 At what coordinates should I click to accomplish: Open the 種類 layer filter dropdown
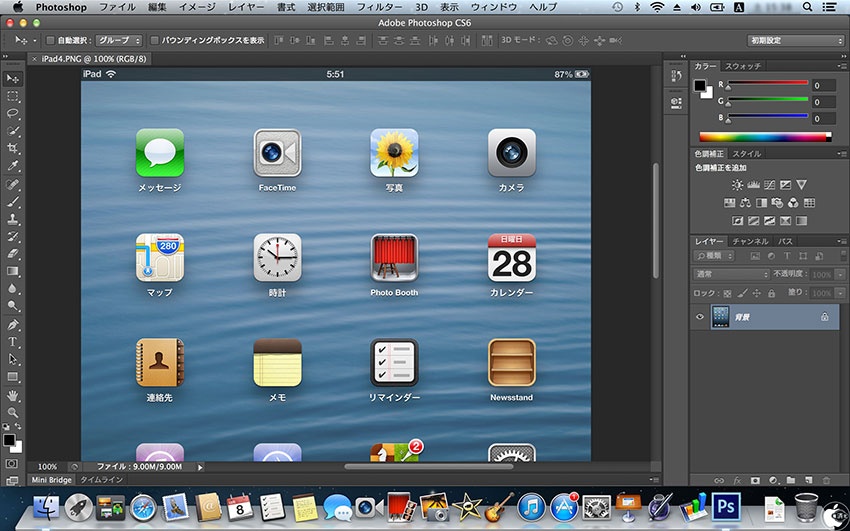[714, 255]
